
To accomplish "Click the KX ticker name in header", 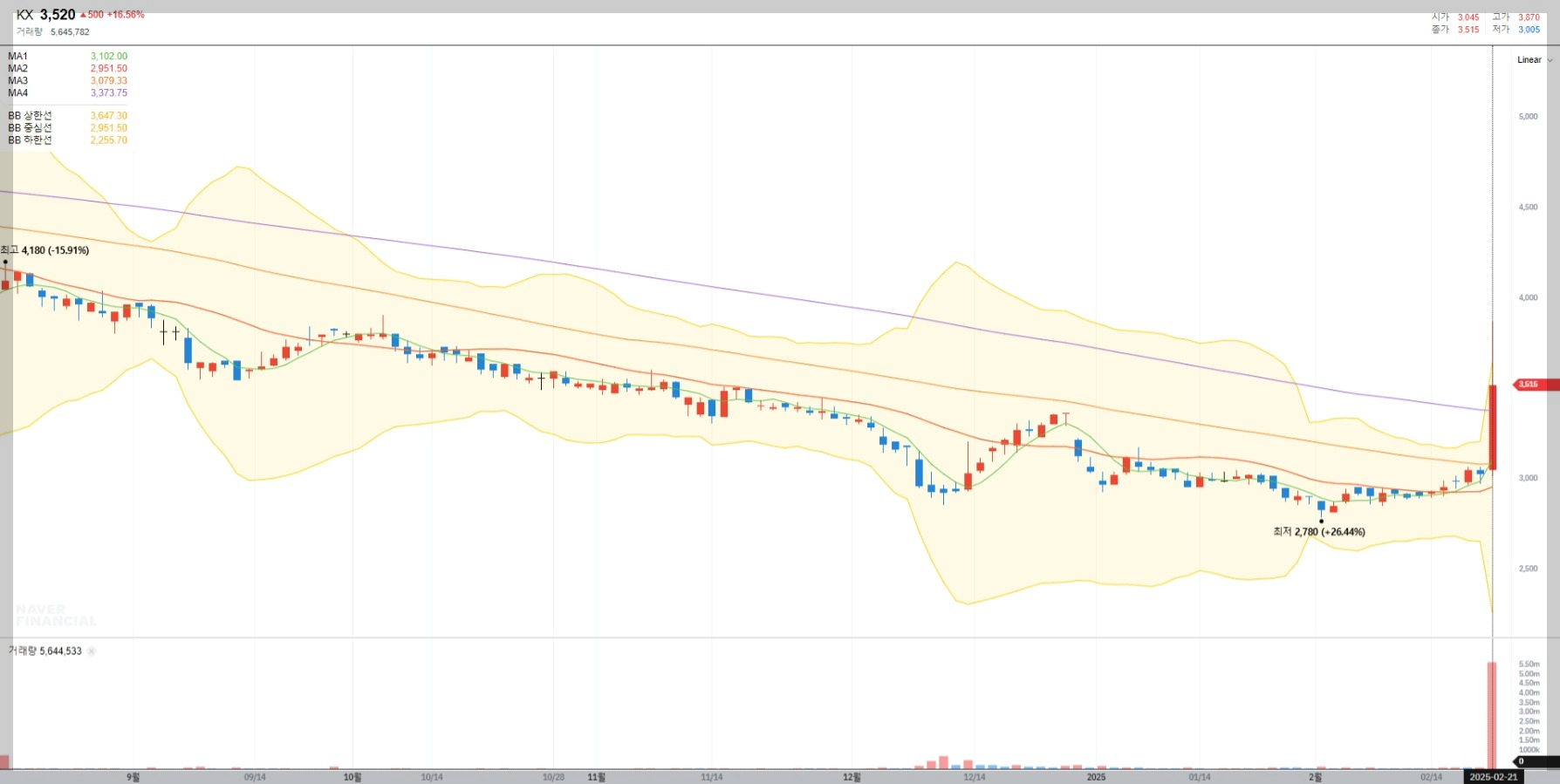I will point(24,15).
